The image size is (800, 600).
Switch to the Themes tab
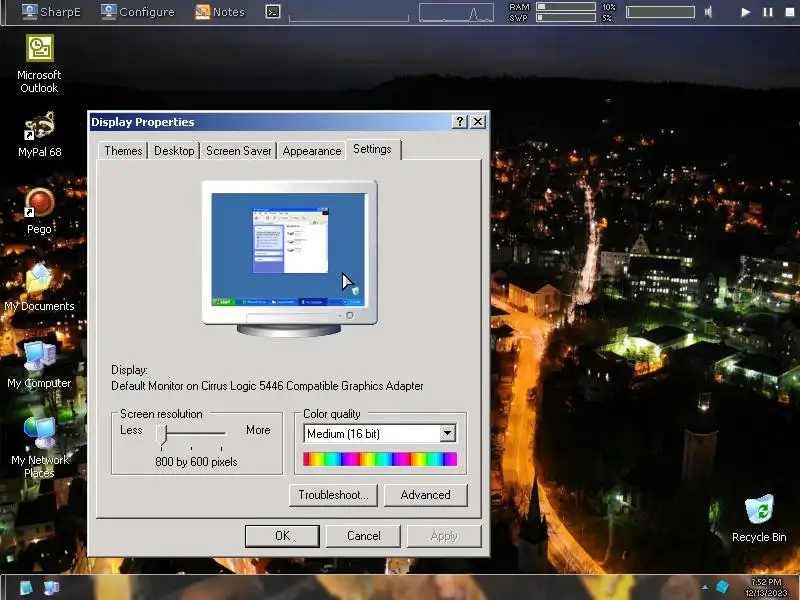point(123,151)
